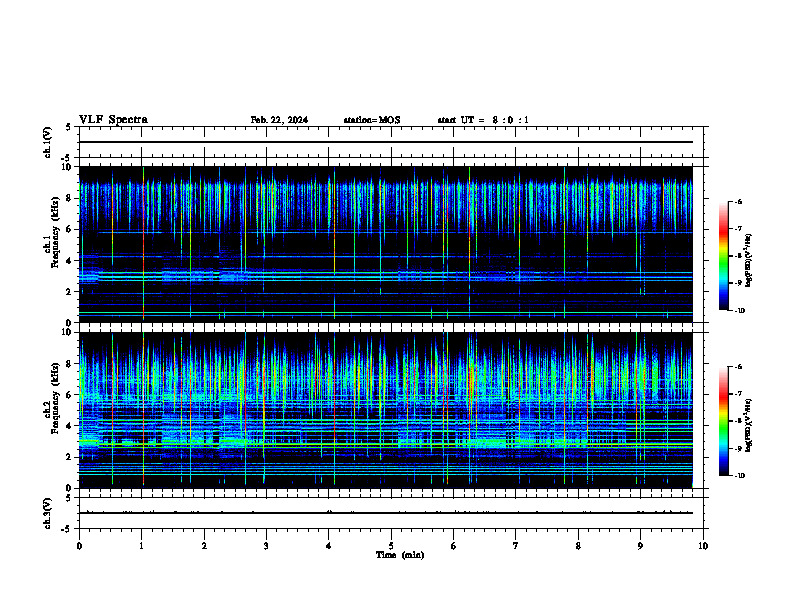Click the "ch.1(V)" axis label
The width and height of the screenshot is (792, 612).
click(48, 142)
